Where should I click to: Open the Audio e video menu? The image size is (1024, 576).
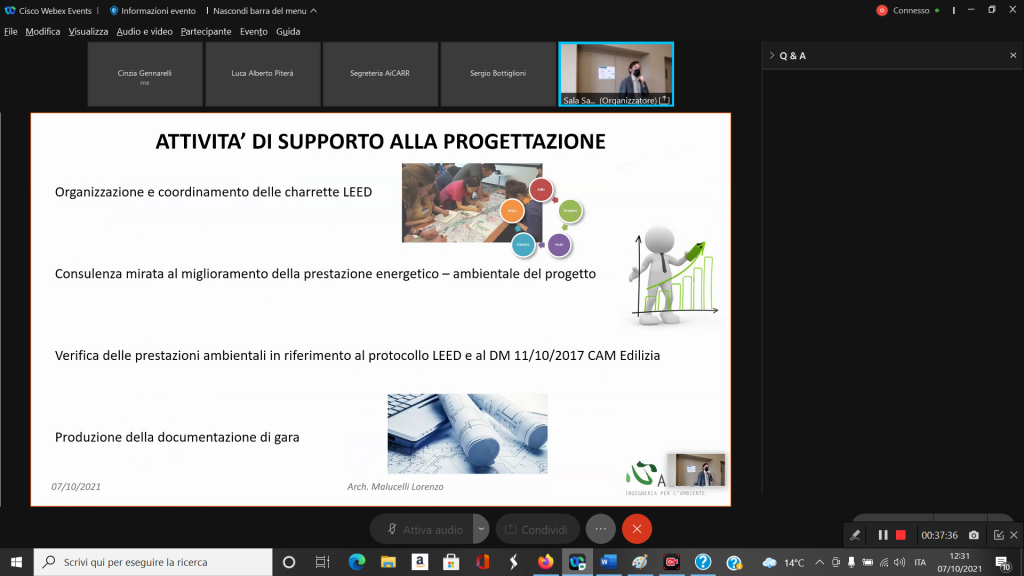point(144,31)
